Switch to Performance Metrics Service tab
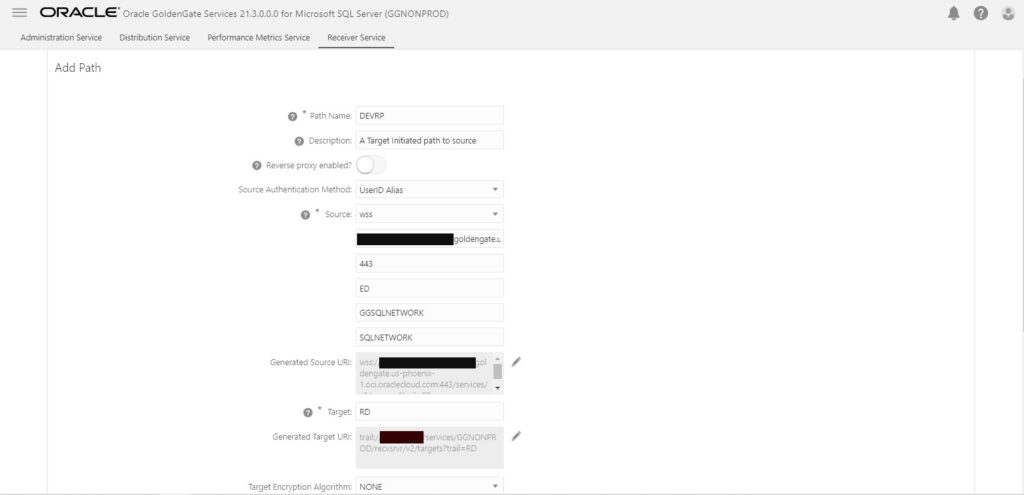 pyautogui.click(x=259, y=38)
